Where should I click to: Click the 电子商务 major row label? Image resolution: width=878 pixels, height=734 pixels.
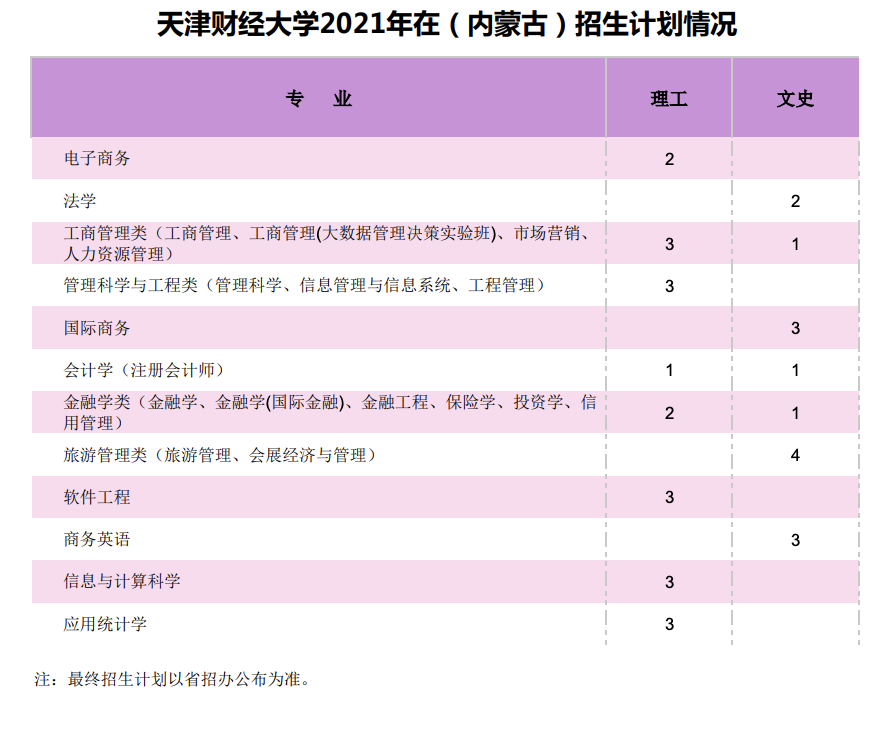(x=97, y=159)
